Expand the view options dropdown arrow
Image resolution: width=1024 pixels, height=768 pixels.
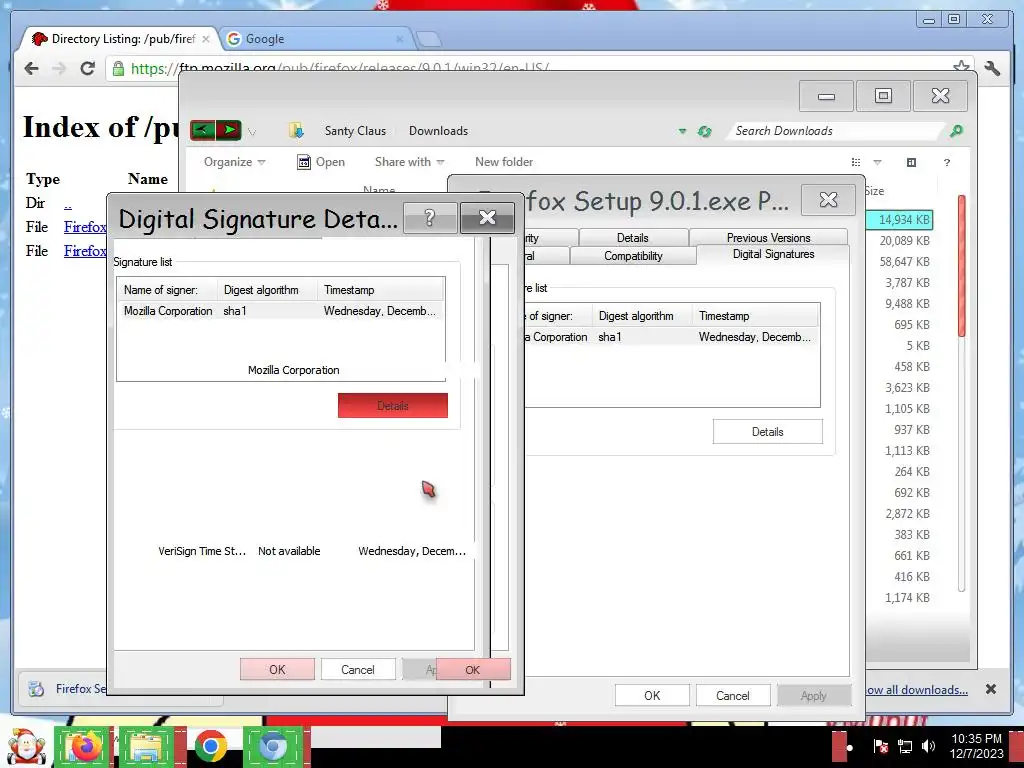tap(877, 163)
